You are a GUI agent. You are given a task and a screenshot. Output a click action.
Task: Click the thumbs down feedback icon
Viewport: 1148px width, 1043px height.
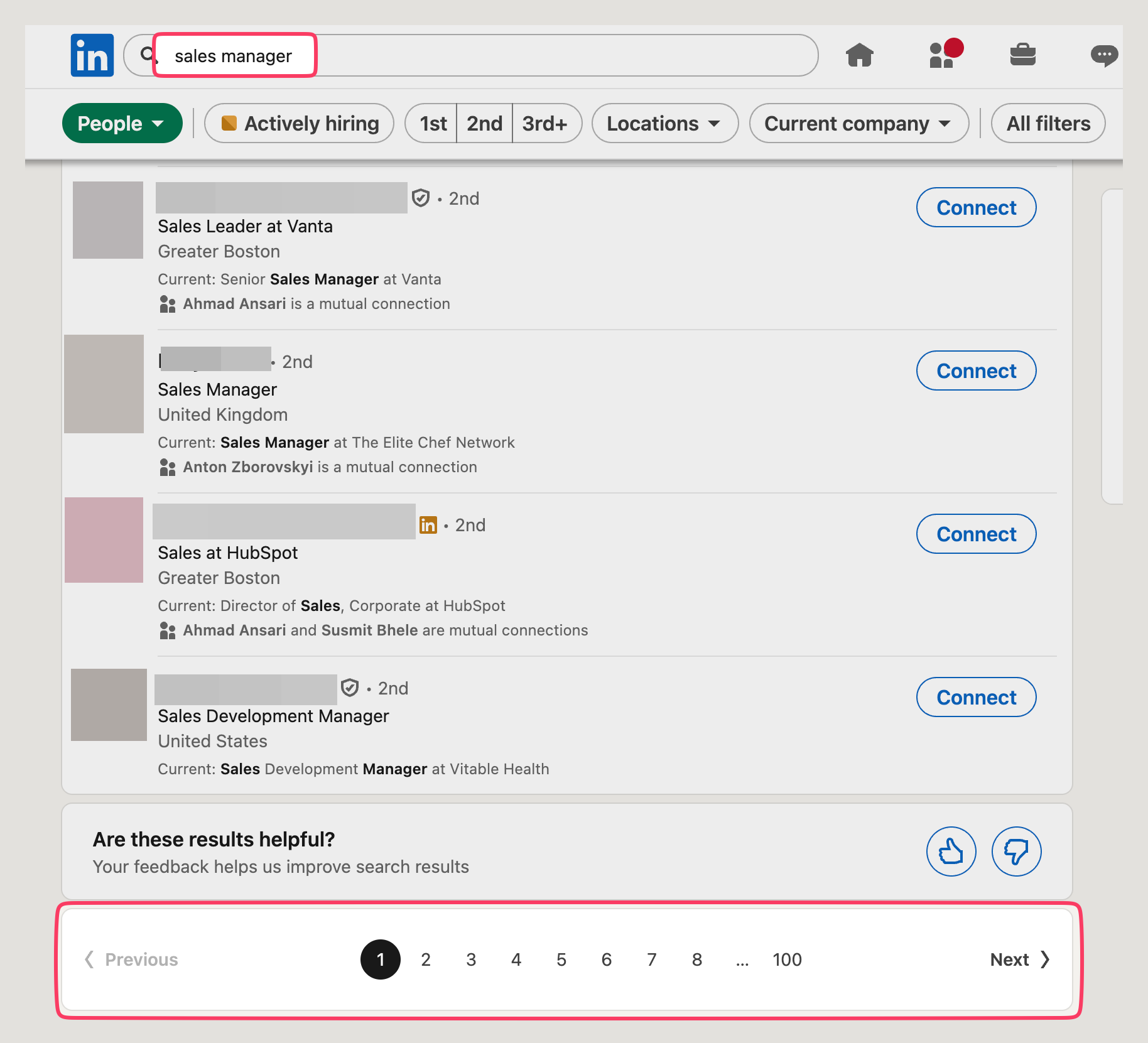tap(1016, 851)
